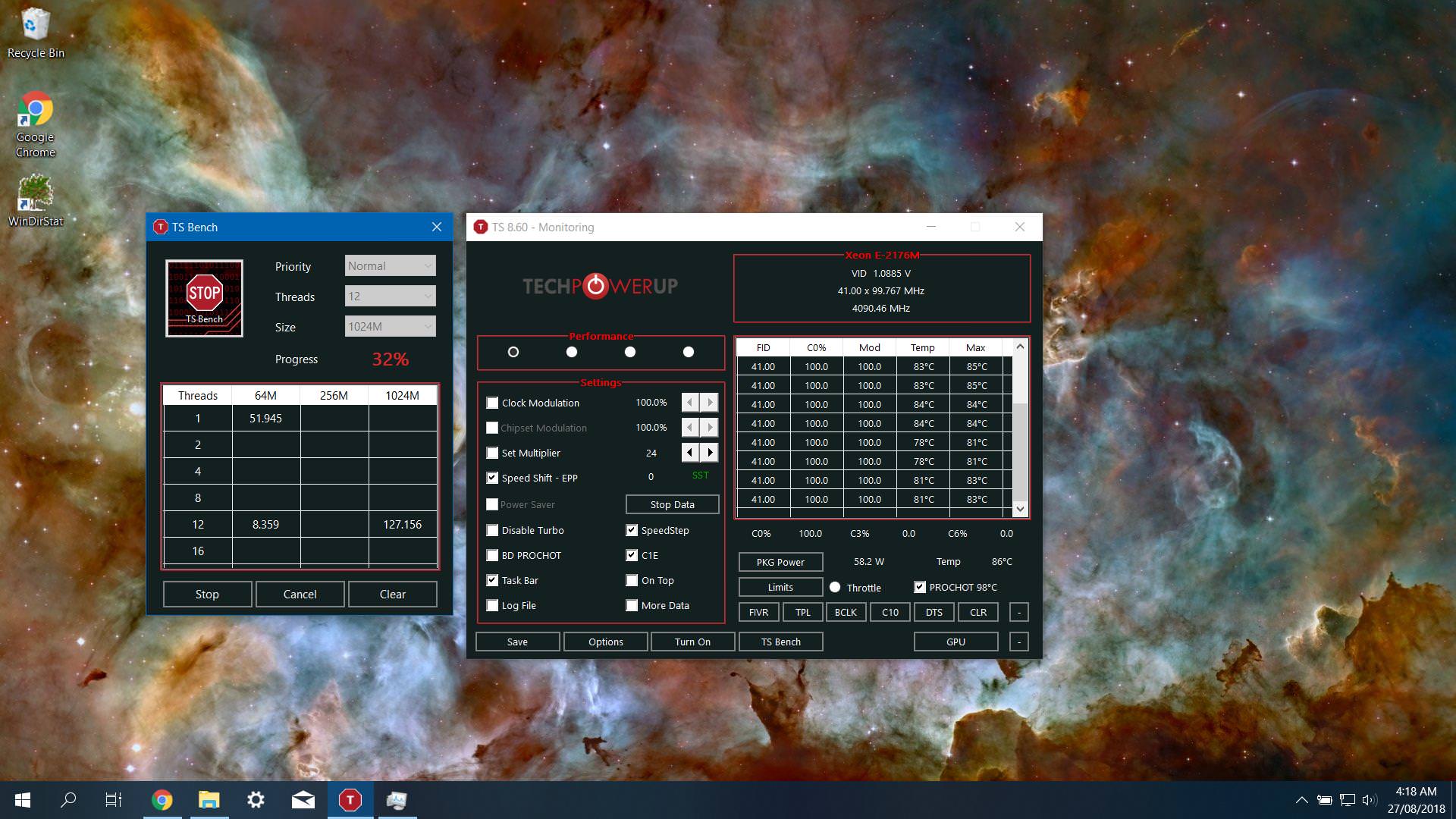Image resolution: width=1456 pixels, height=819 pixels.
Task: Open Mail app on taskbar
Action: (x=303, y=800)
